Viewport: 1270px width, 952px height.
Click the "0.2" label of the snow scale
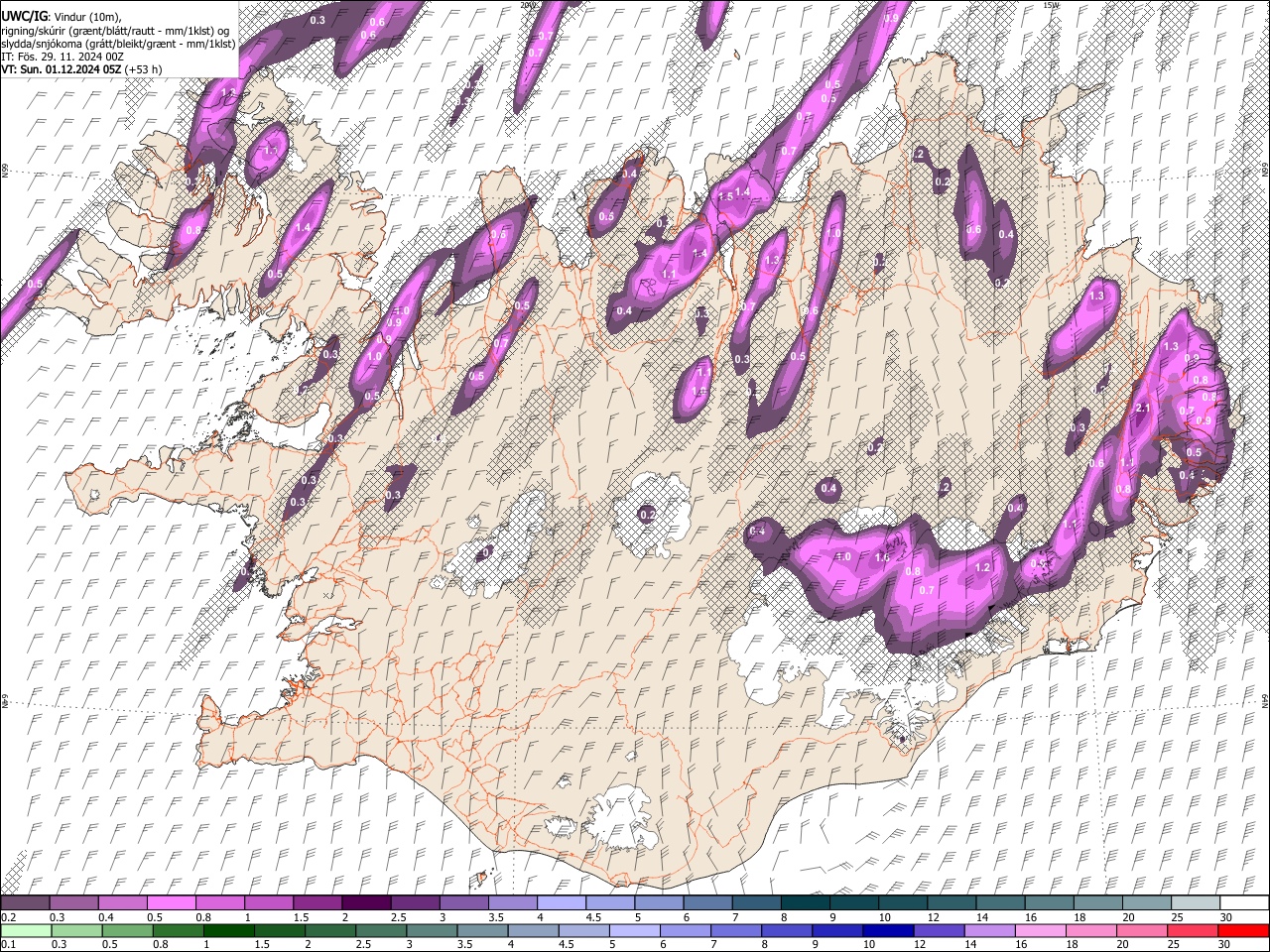pos(9,916)
